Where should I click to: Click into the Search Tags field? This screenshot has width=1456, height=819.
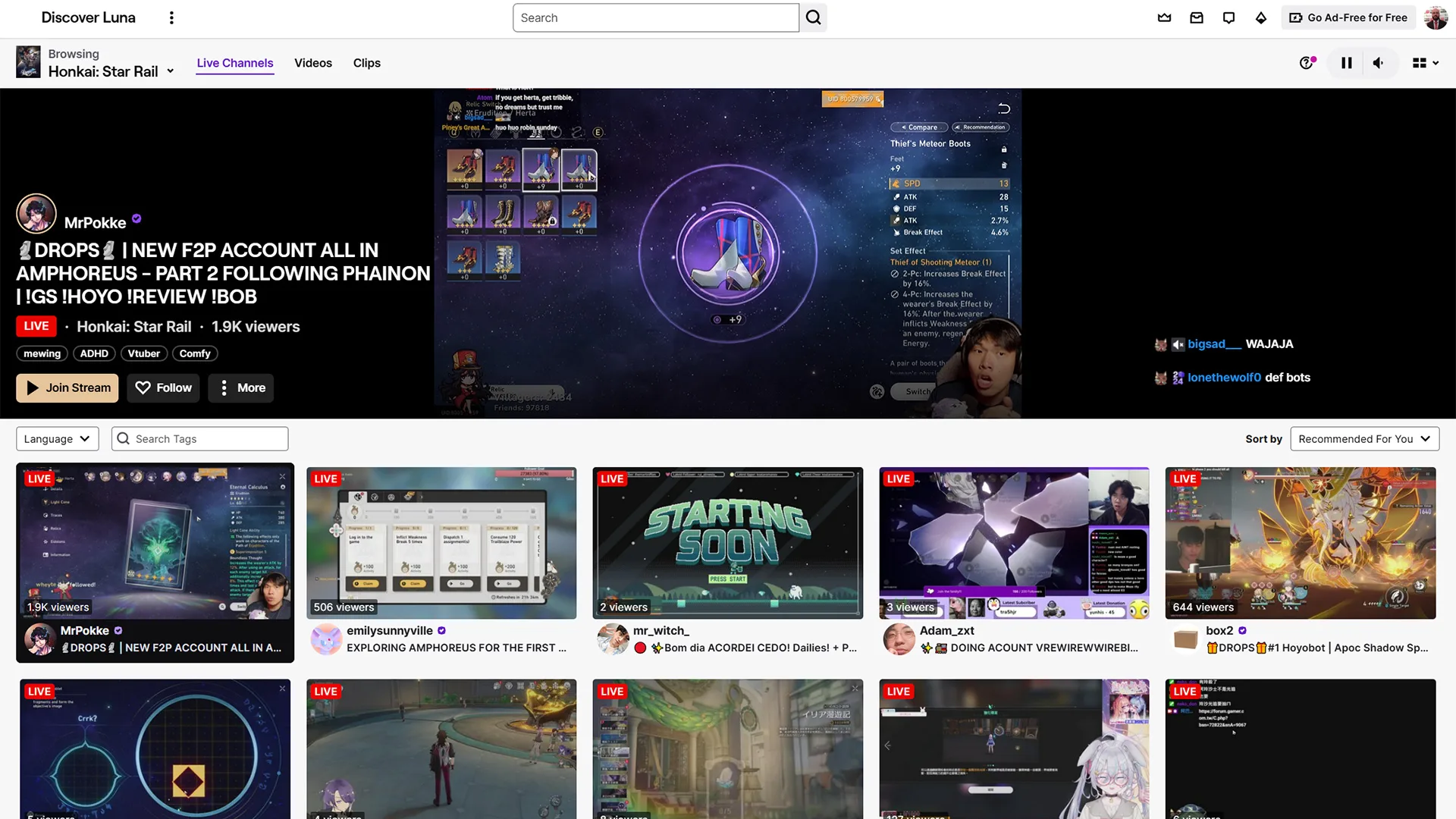[200, 439]
